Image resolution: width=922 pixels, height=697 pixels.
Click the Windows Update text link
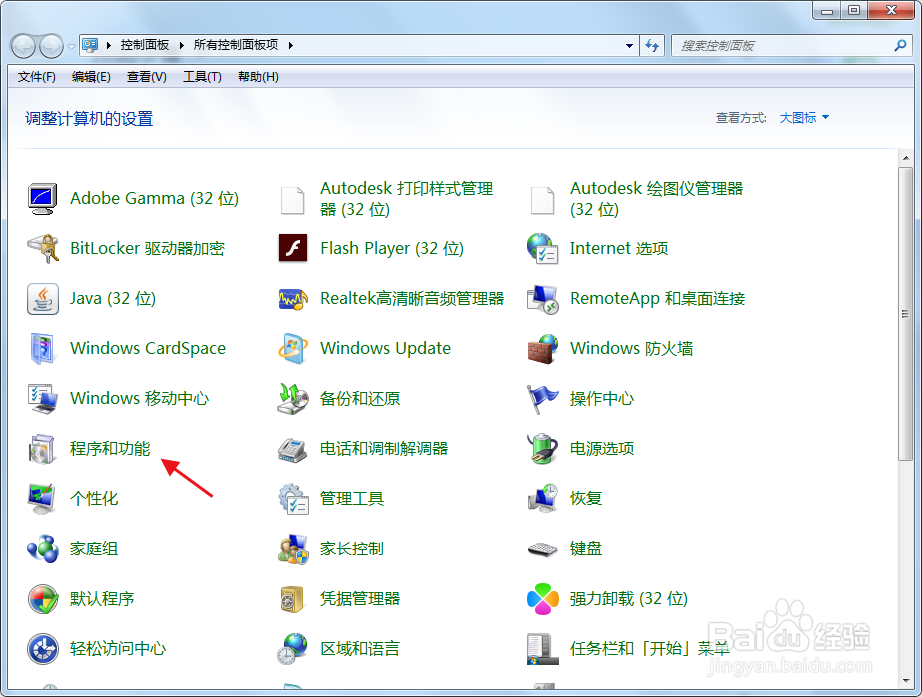pyautogui.click(x=385, y=348)
